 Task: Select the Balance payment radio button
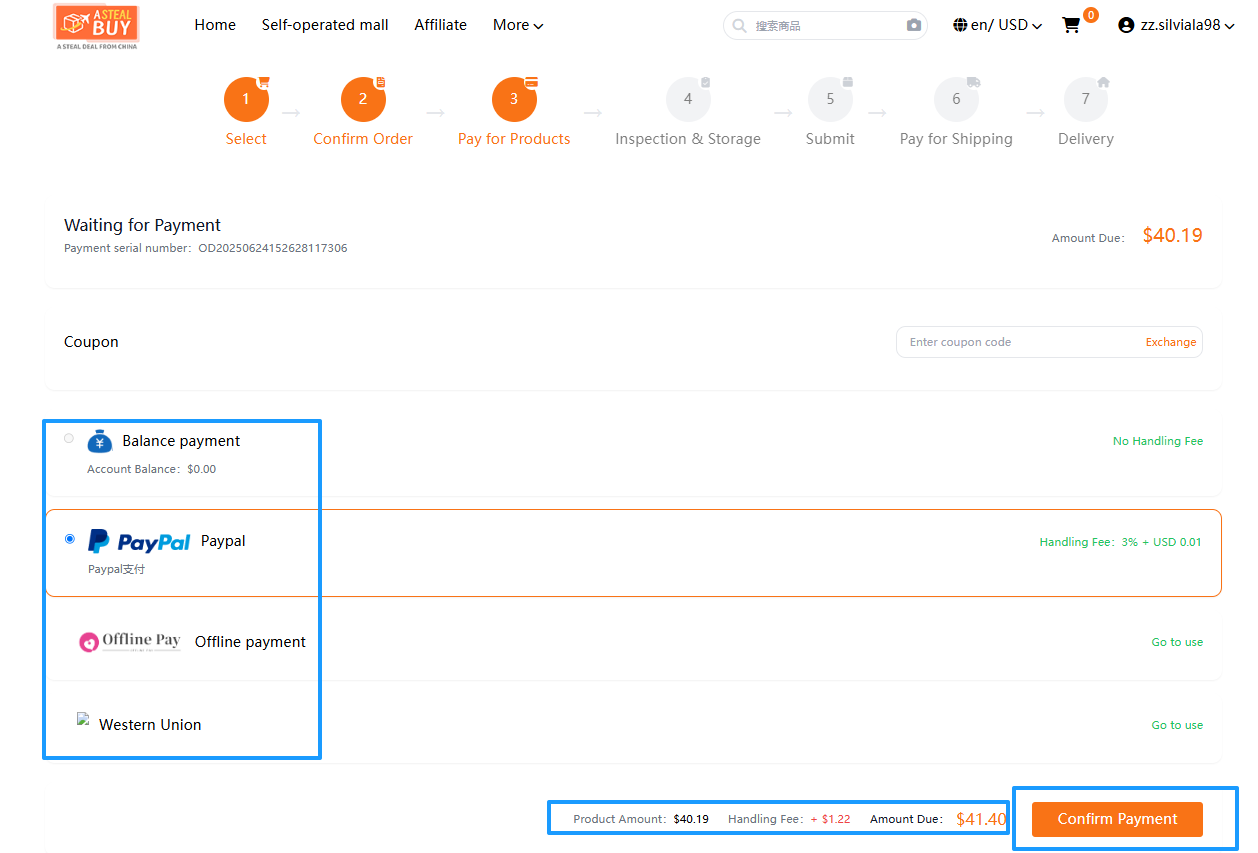68,438
